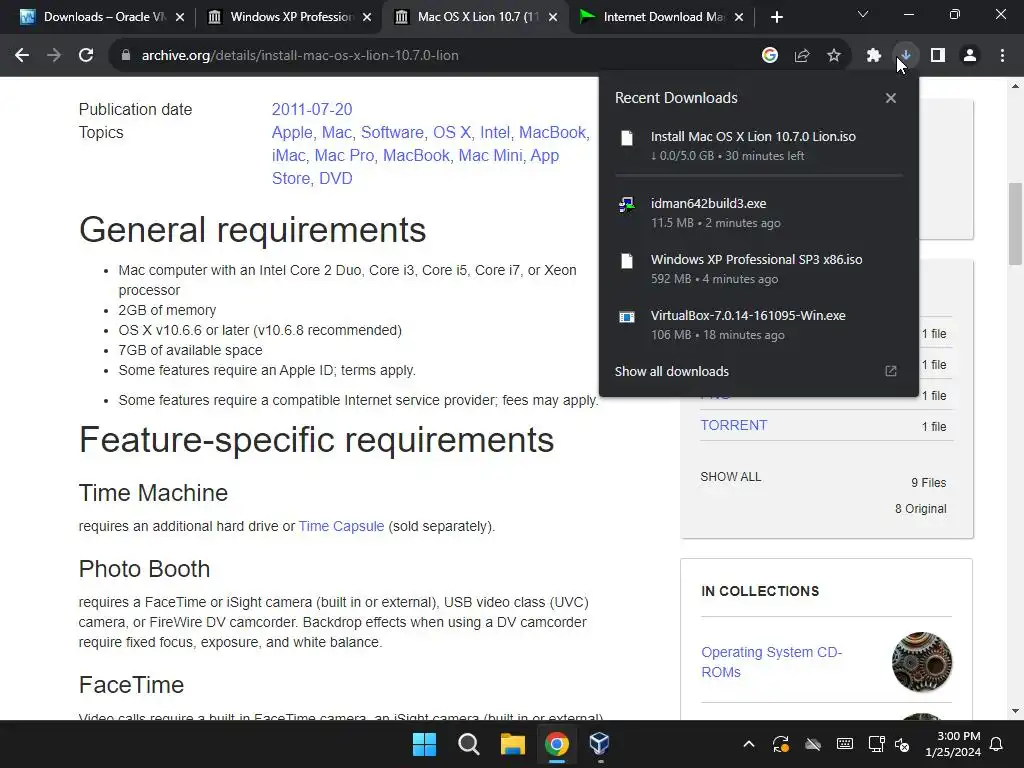Click the Operating System CD-ROMs gears thumbnail

pyautogui.click(x=921, y=662)
